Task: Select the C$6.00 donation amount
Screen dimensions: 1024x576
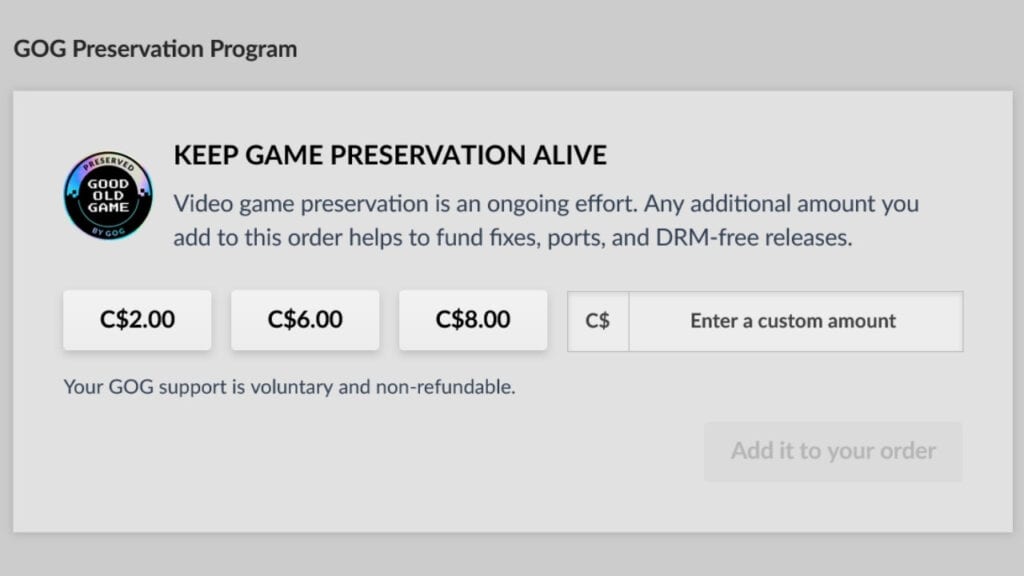Action: point(305,320)
